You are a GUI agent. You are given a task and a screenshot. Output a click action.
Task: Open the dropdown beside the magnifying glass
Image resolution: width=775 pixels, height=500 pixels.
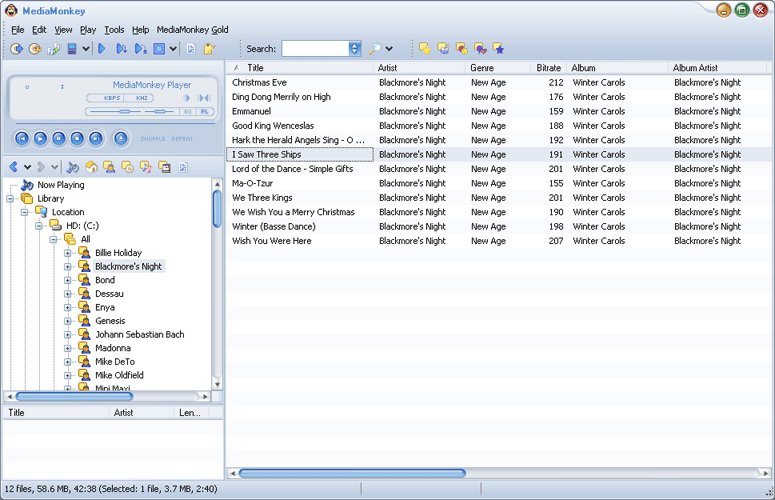(389, 48)
